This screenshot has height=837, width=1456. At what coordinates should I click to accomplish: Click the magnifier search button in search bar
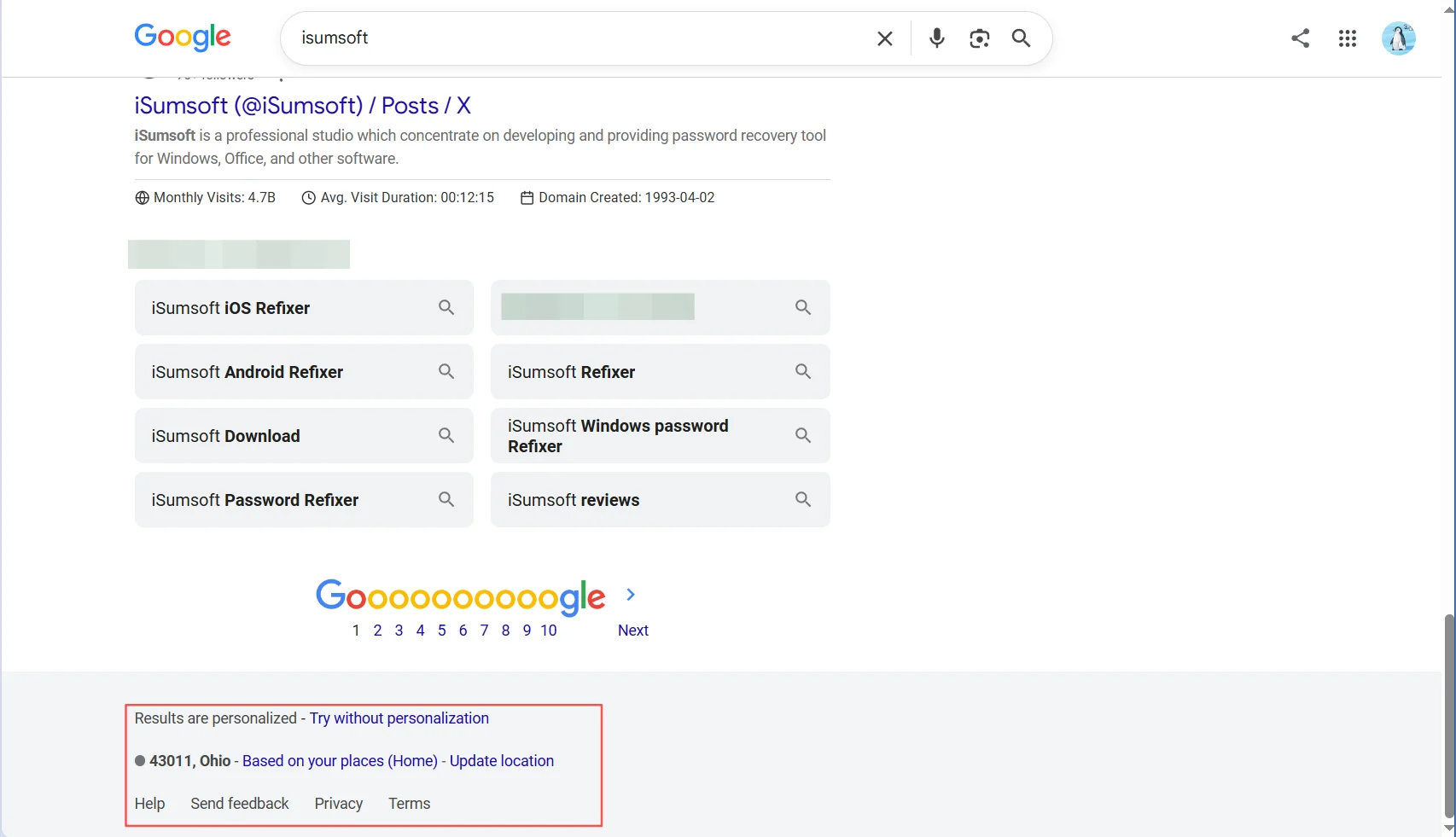tap(1021, 38)
